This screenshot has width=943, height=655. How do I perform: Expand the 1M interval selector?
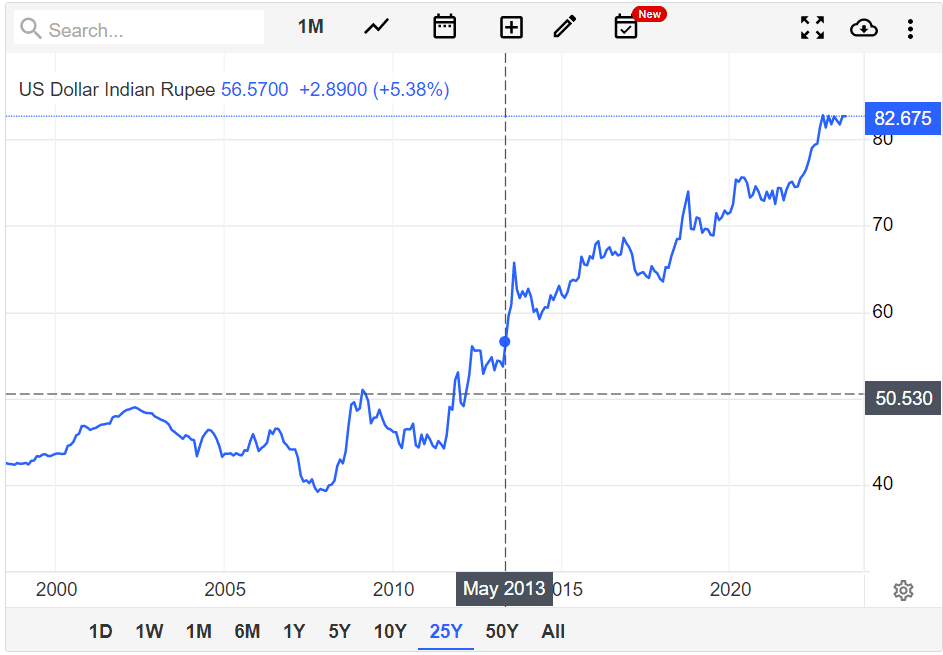tap(311, 27)
